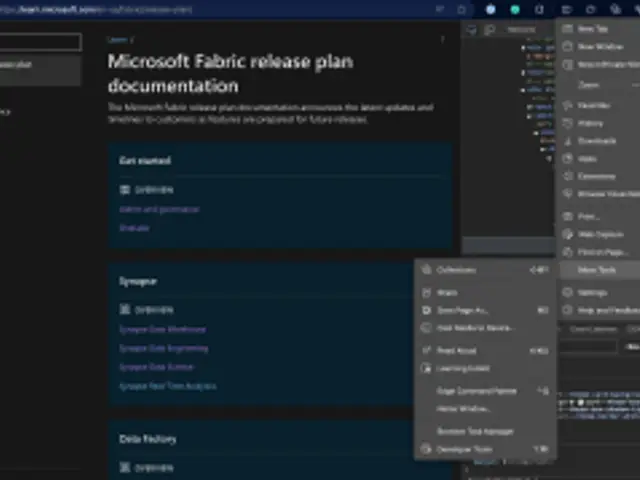The image size is (640, 480).
Task: Click the sidebar filter input box
Action: 40,42
